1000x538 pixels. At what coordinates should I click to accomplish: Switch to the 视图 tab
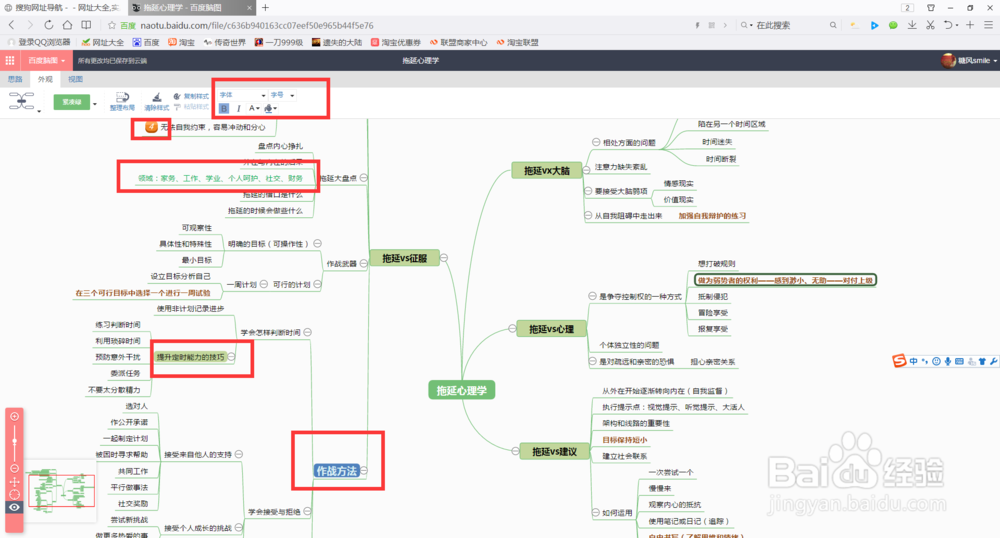tap(75, 79)
